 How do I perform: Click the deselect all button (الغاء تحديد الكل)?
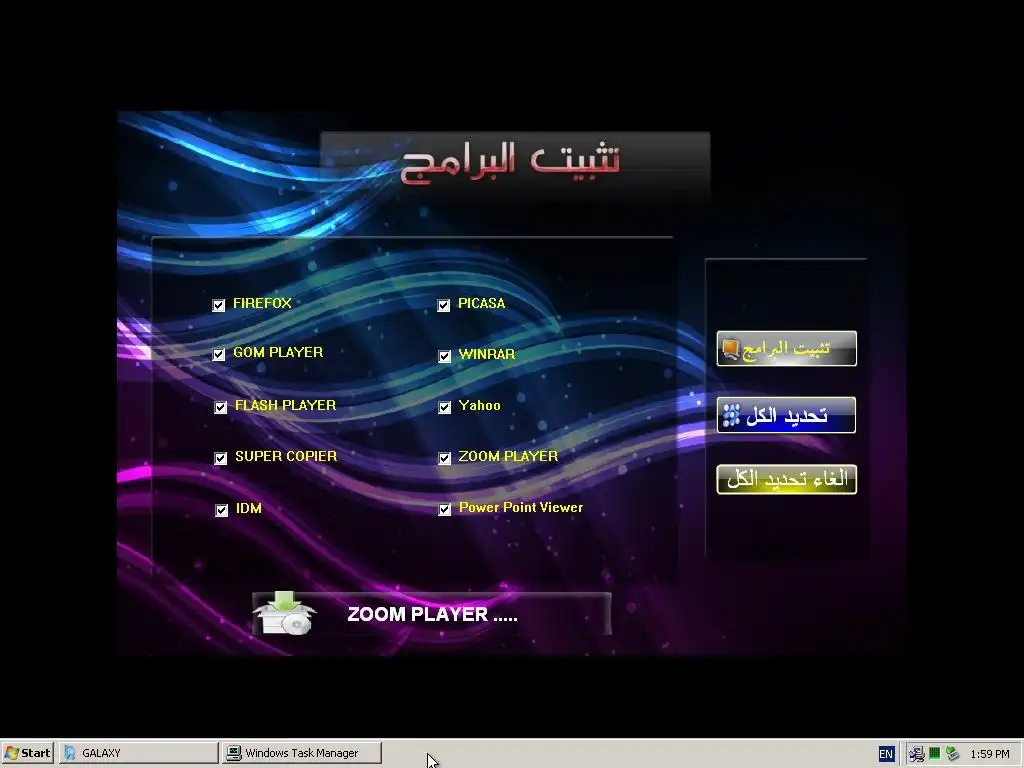786,479
